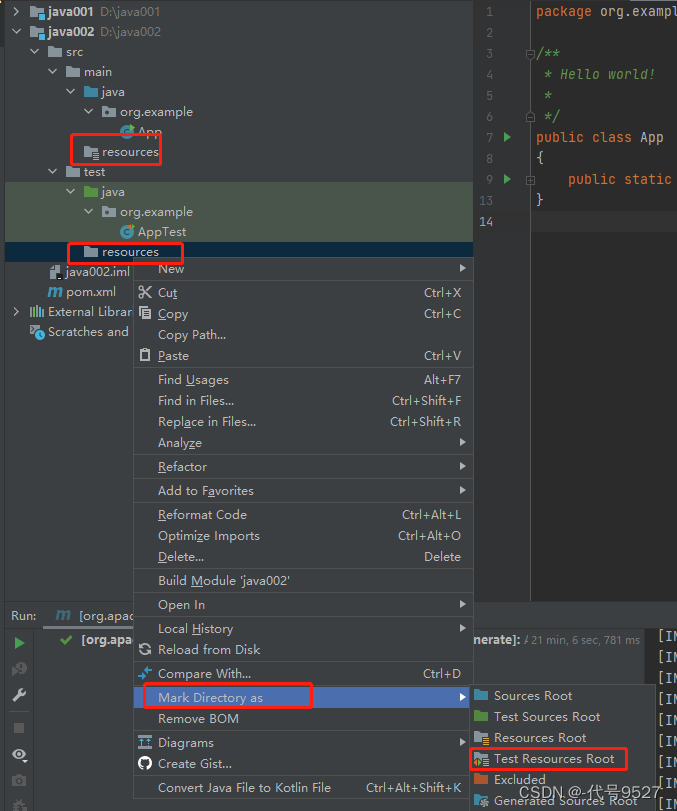Viewport: 677px width, 811px height.
Task: Click the run gutter icon beside class App
Action: click(x=507, y=138)
